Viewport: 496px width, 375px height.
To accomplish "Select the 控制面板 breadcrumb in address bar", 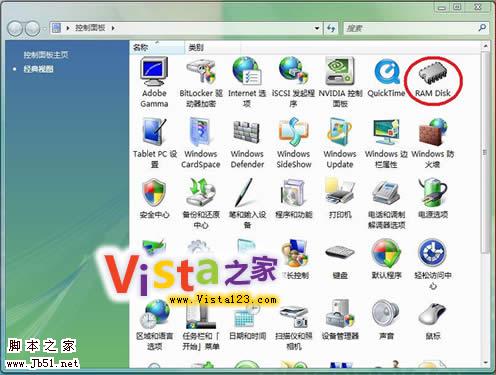I will click(x=90, y=28).
